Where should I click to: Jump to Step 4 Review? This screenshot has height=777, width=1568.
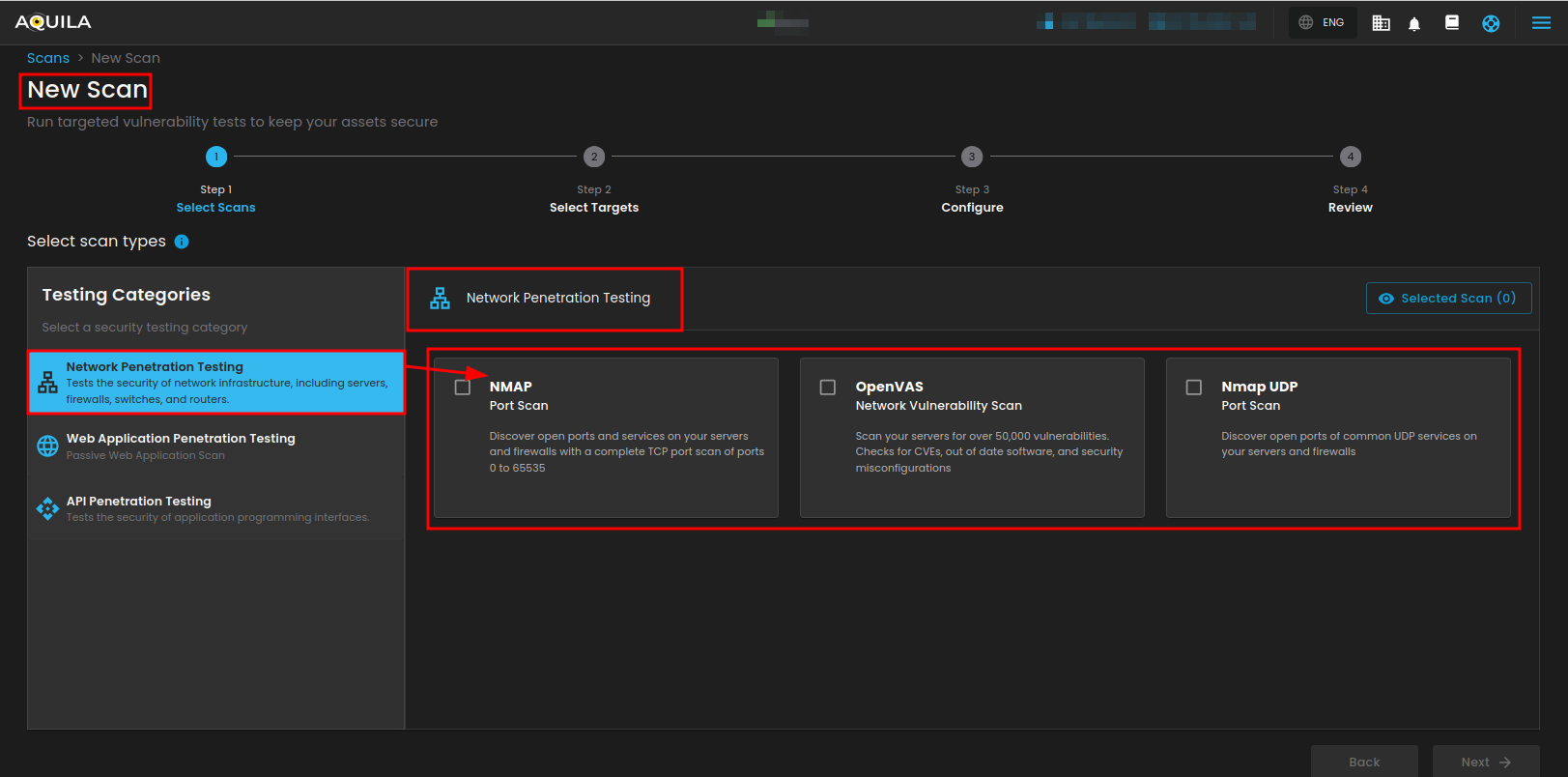point(1350,157)
